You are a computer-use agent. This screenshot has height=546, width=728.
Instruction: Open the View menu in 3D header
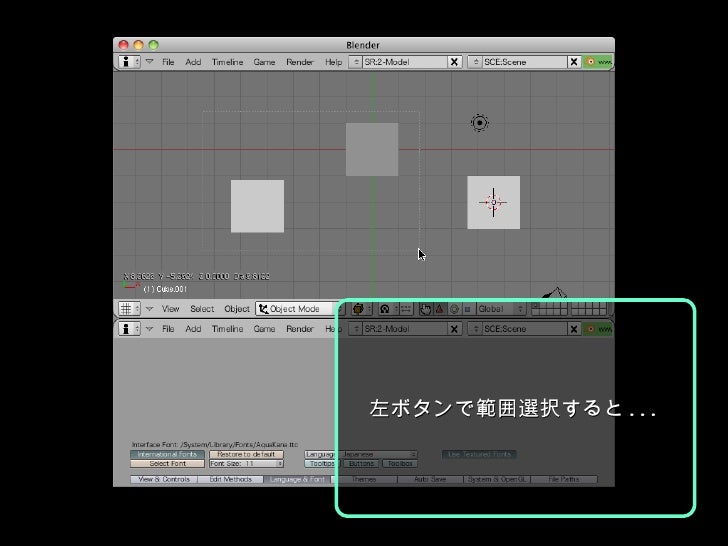[170, 309]
